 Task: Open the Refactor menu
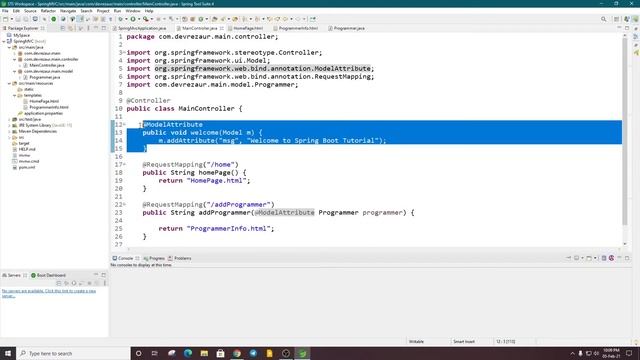(48, 11)
